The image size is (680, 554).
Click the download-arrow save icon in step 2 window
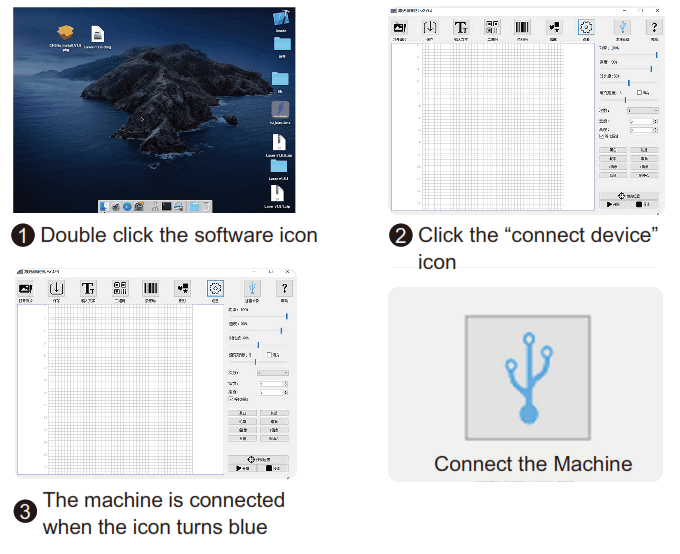430,27
